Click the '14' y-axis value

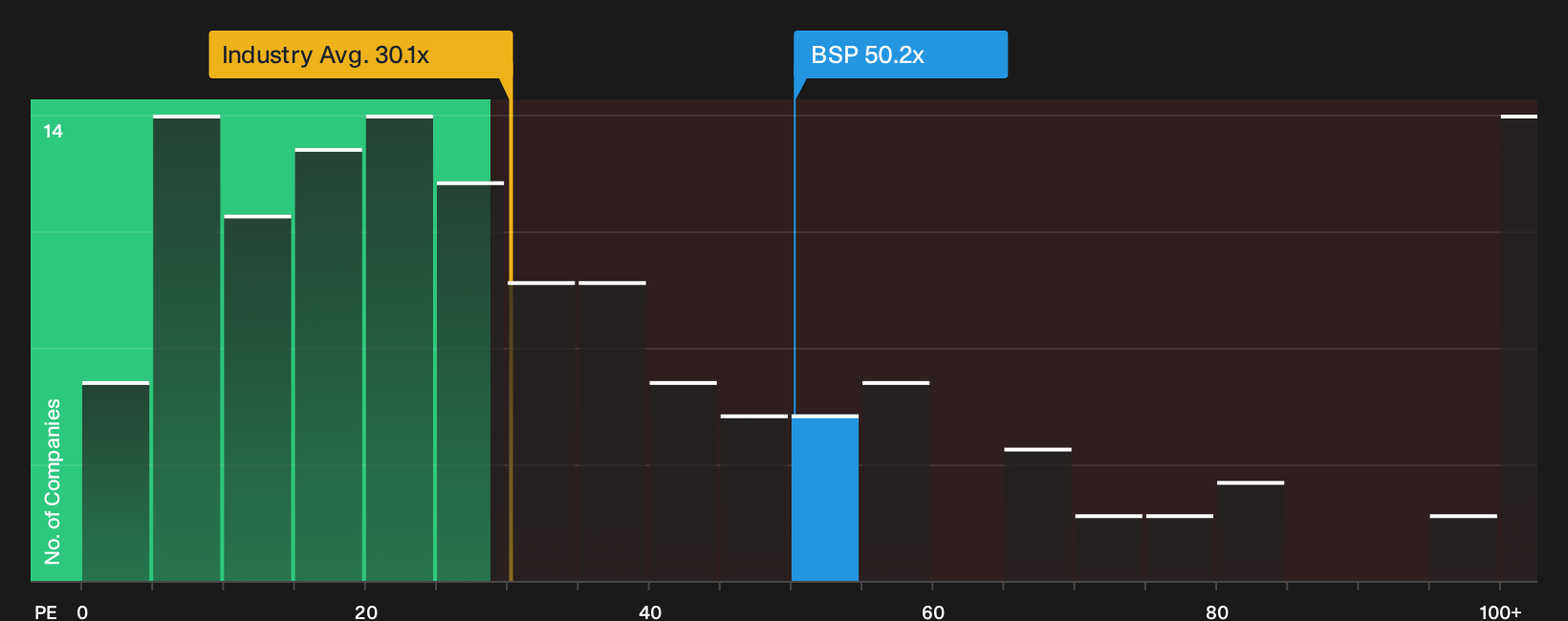pyautogui.click(x=53, y=131)
